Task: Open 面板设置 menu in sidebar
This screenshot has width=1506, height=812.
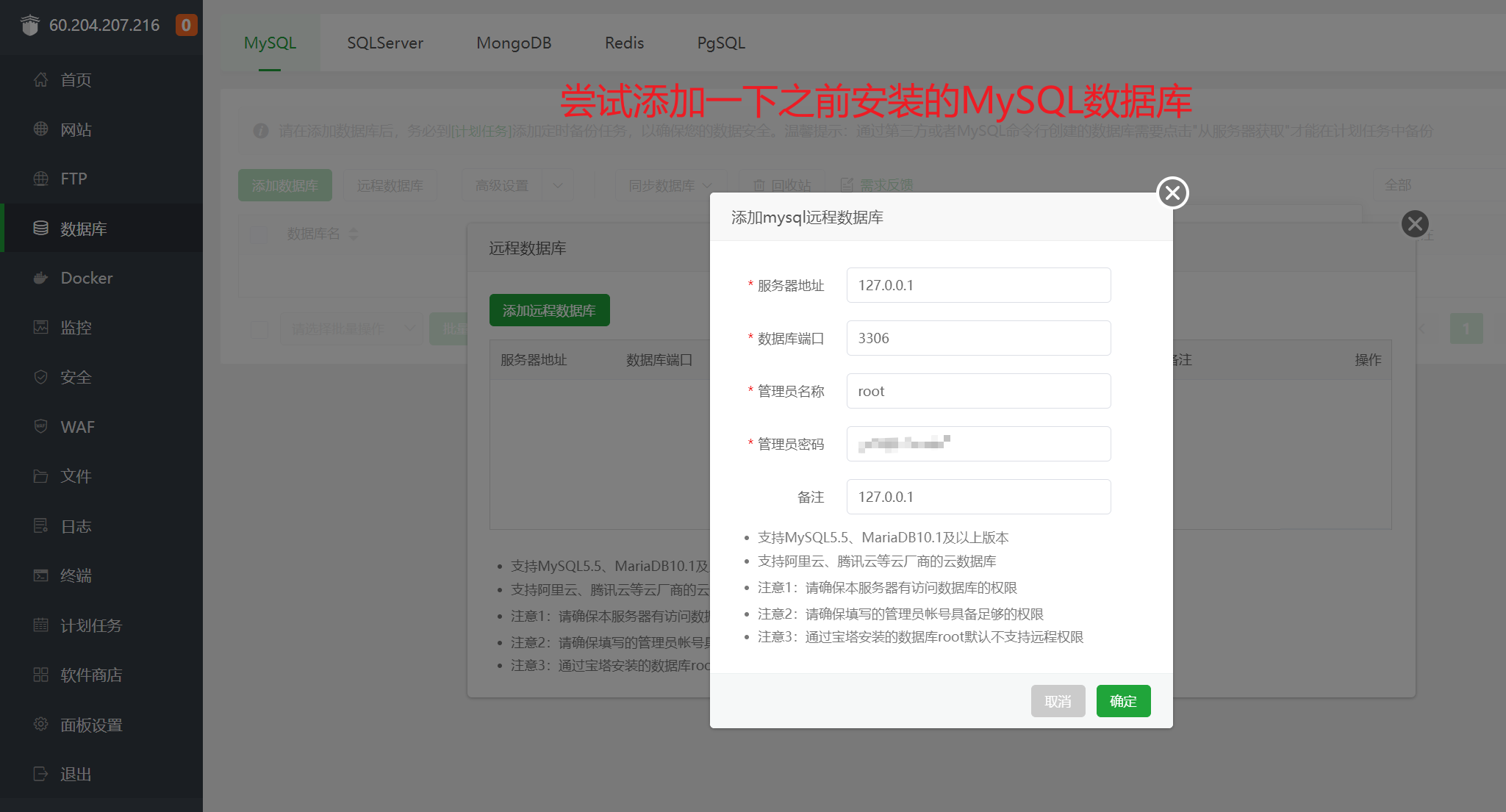Action: point(101,725)
